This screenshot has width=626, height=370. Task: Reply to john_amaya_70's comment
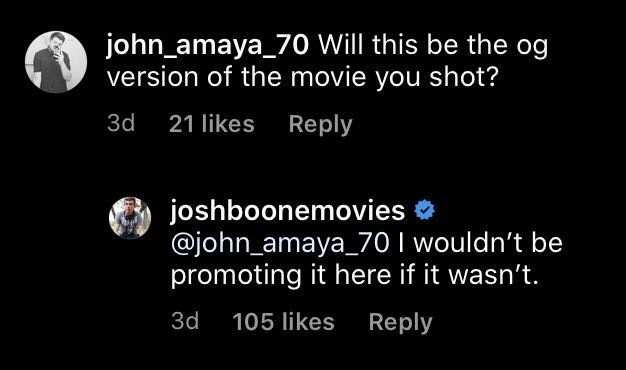click(321, 124)
